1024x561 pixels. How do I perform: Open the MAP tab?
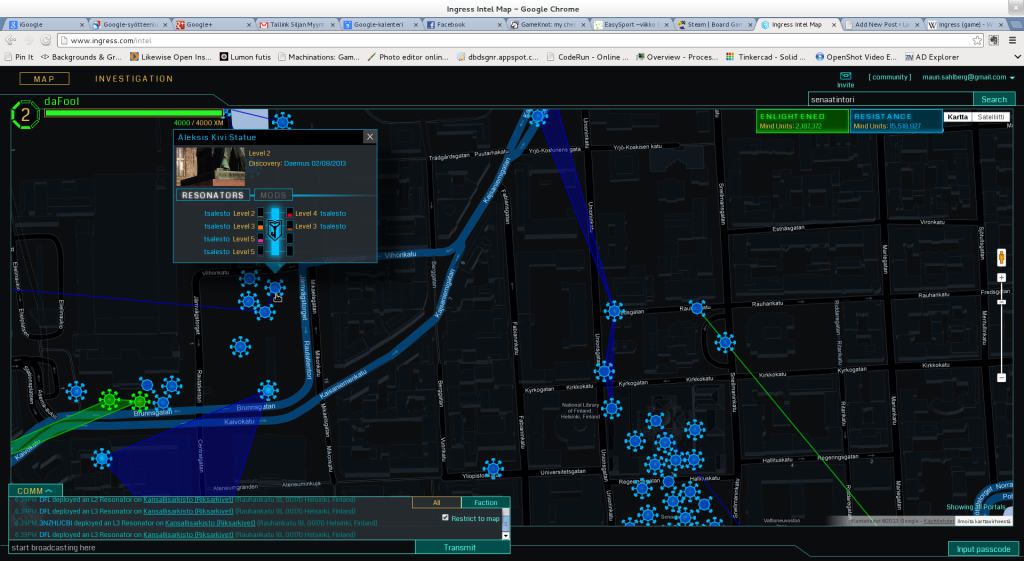tap(44, 79)
